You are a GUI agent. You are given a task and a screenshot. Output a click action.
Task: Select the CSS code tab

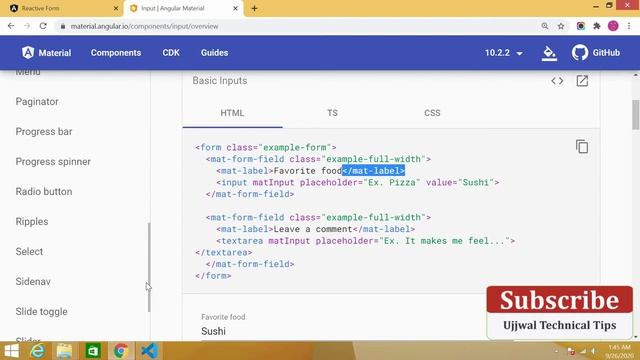point(432,113)
